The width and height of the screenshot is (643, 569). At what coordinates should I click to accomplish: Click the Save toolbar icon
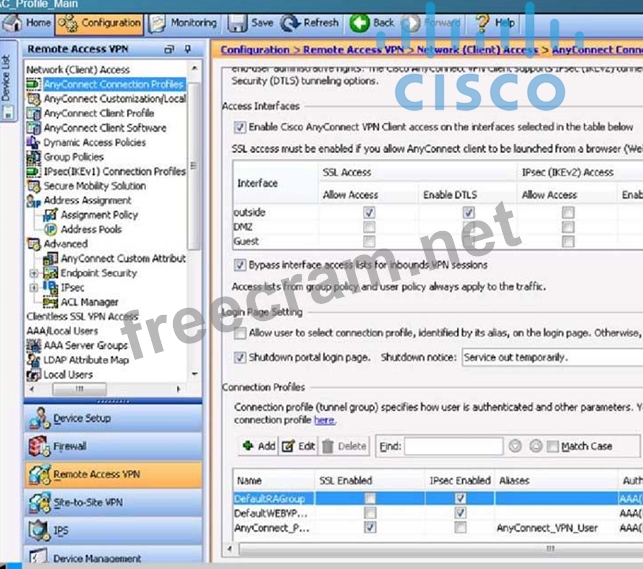[x=251, y=22]
